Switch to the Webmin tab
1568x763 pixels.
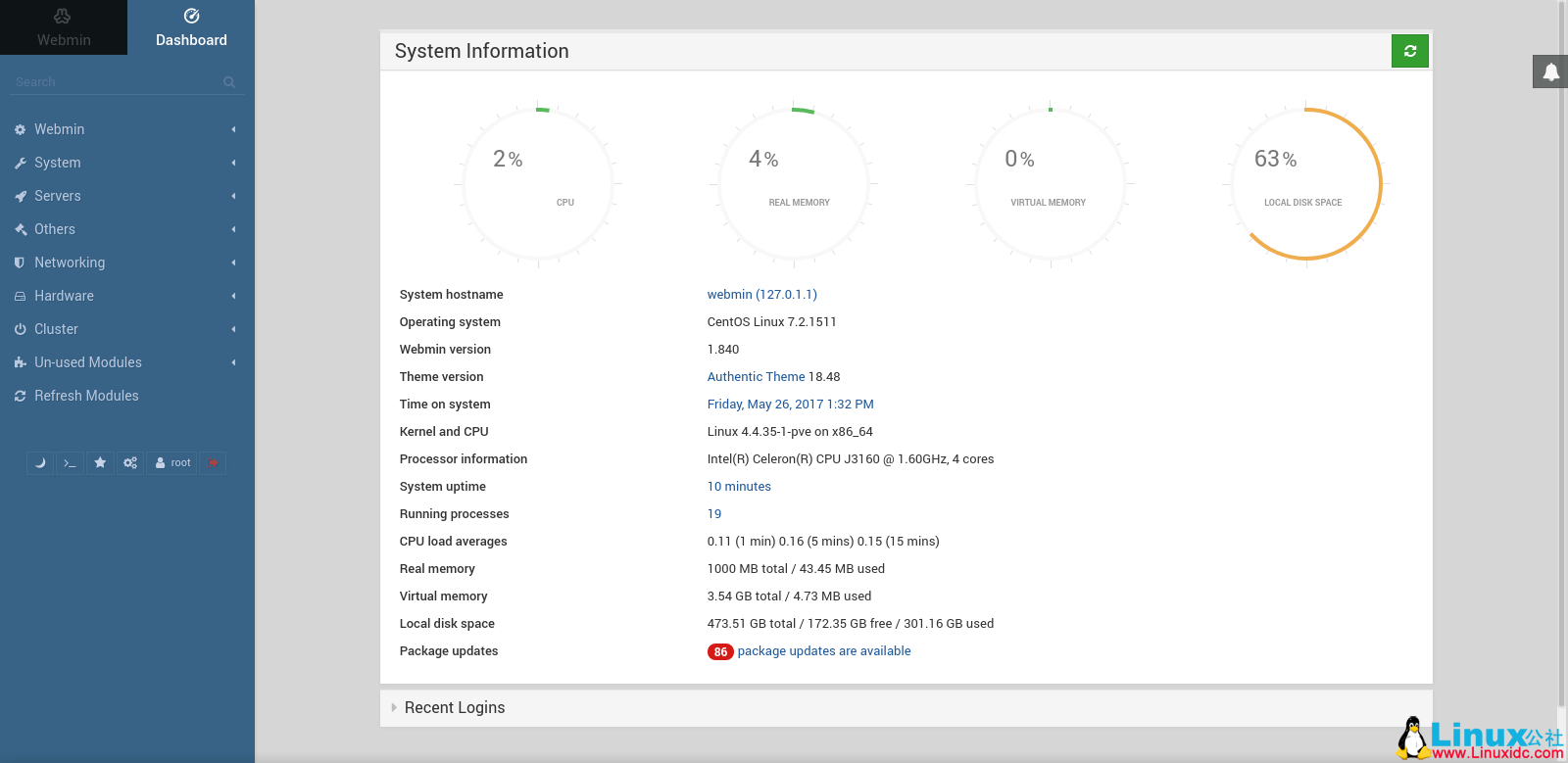pyautogui.click(x=64, y=27)
